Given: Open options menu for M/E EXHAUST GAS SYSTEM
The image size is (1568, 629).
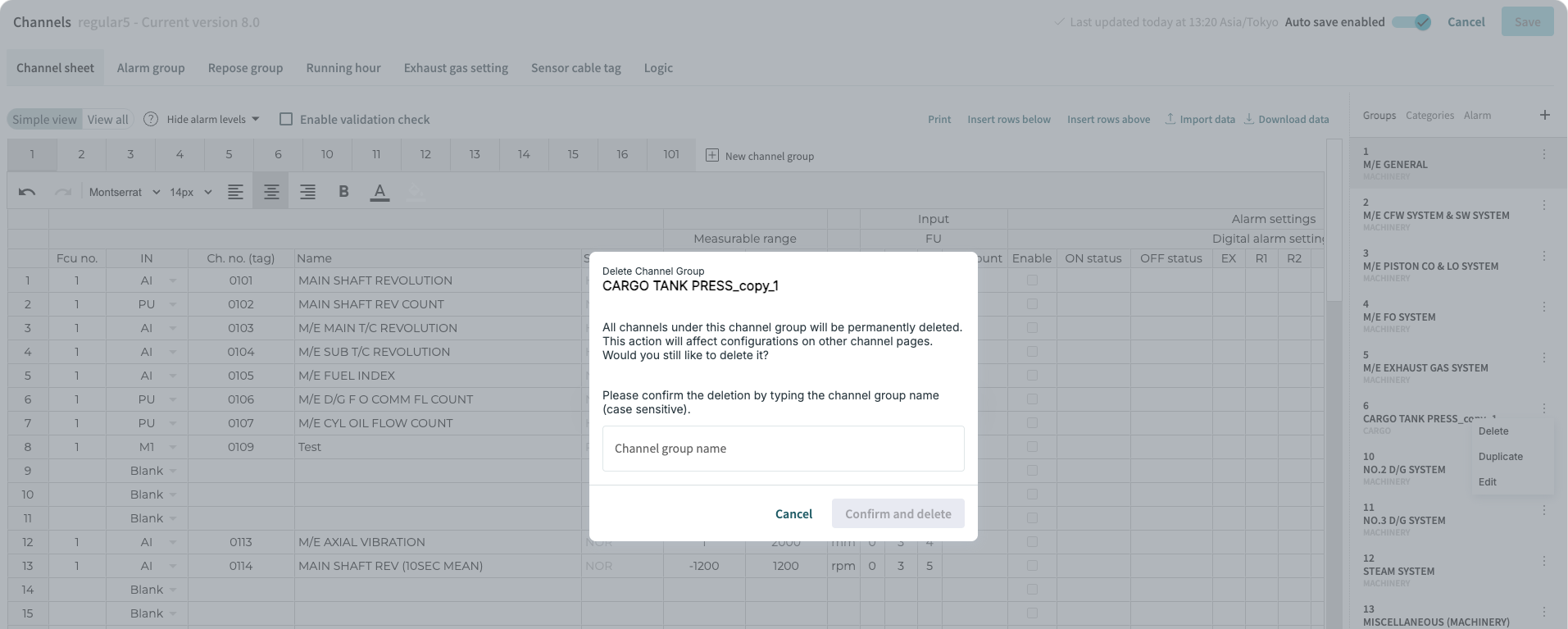Looking at the screenshot, I should pyautogui.click(x=1544, y=358).
